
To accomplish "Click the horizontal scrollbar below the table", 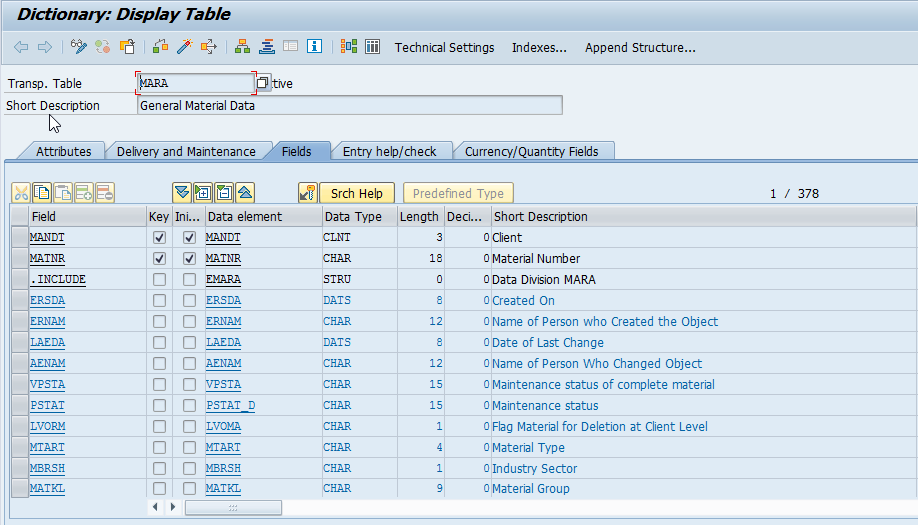I will 232,508.
